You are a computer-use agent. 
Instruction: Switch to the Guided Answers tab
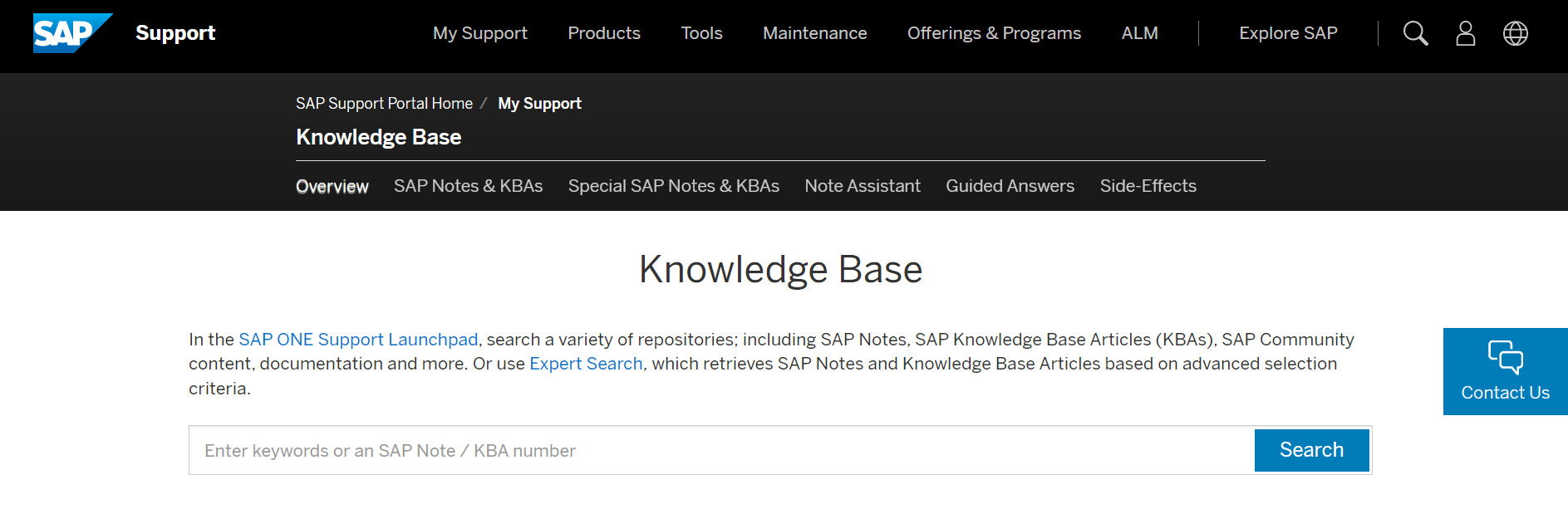tap(1010, 186)
